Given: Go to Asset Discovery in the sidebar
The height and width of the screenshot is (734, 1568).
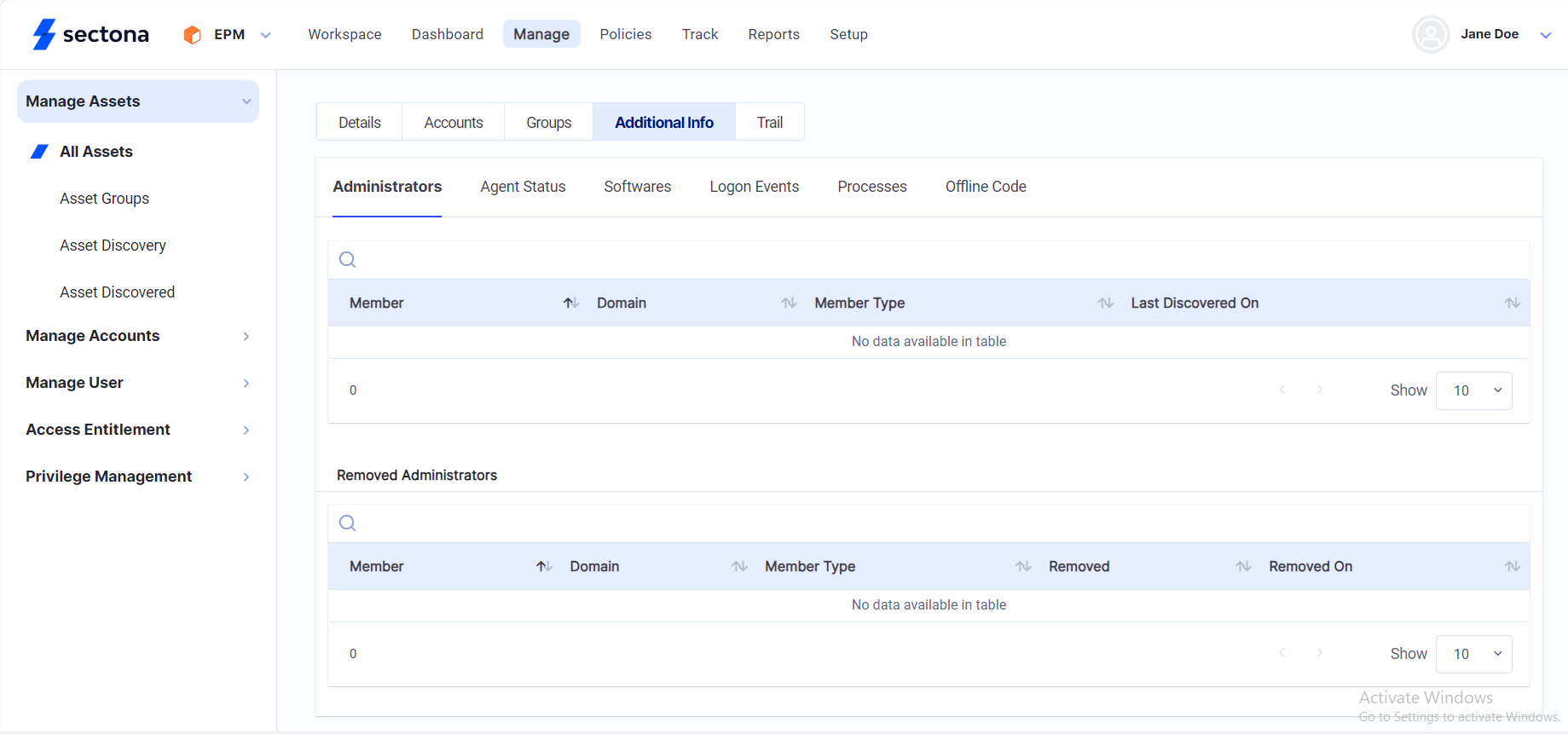Looking at the screenshot, I should click(x=113, y=246).
